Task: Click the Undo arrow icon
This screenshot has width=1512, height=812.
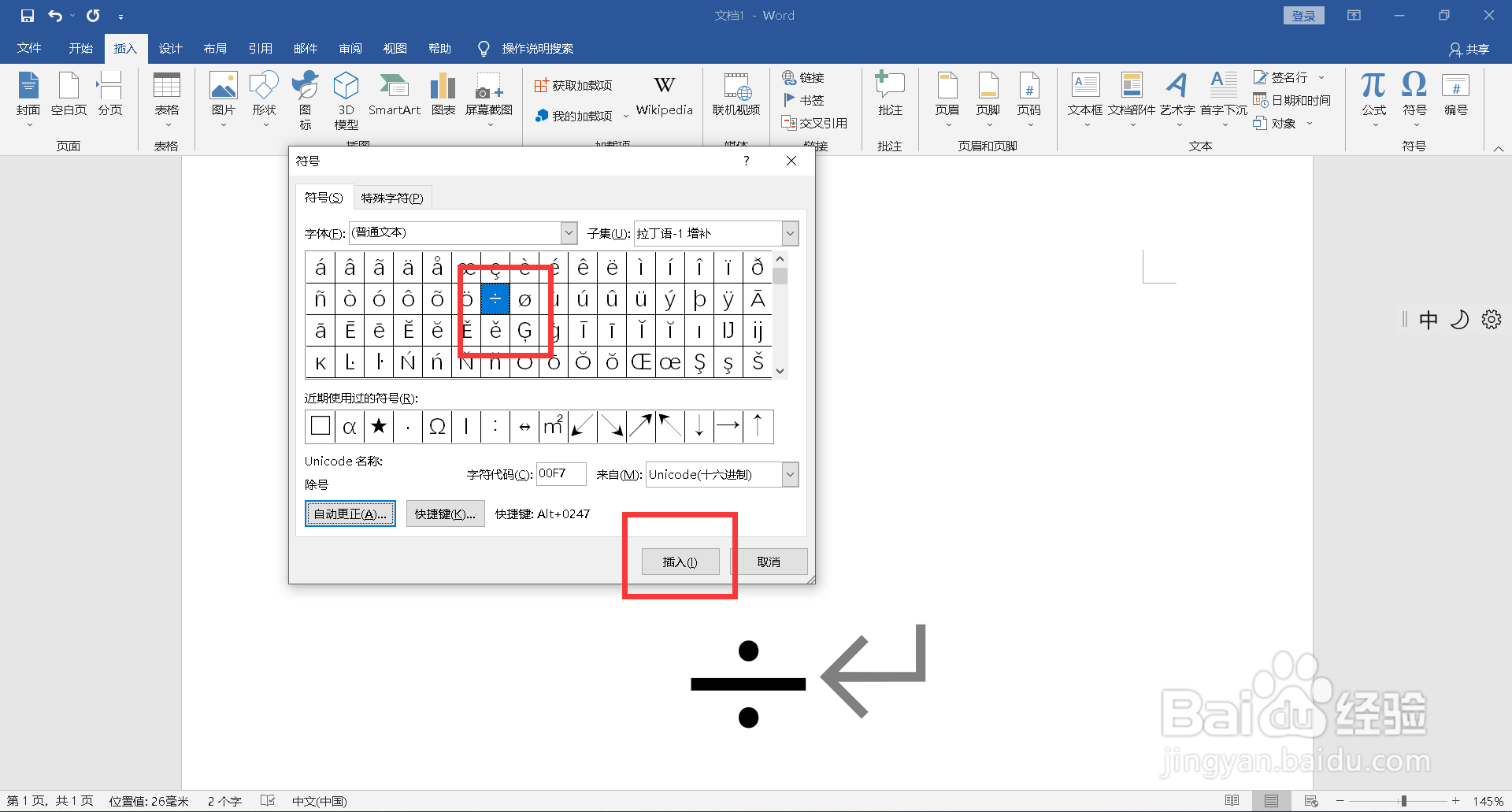Action: 55,16
